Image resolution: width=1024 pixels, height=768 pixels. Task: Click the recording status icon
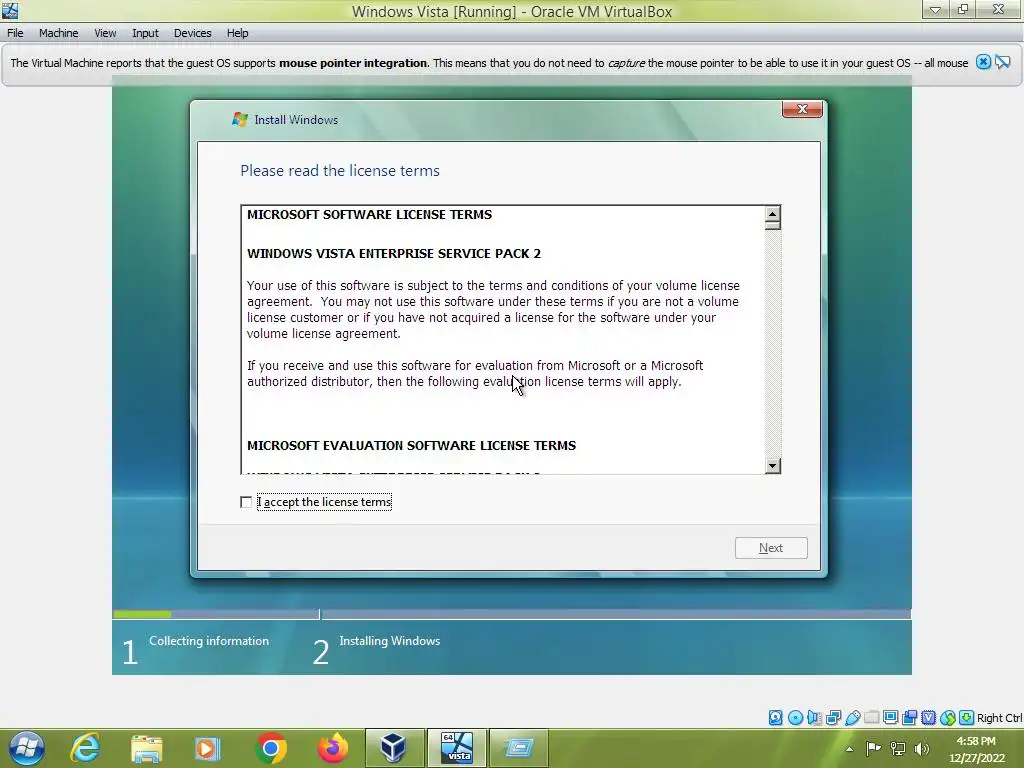tap(909, 718)
